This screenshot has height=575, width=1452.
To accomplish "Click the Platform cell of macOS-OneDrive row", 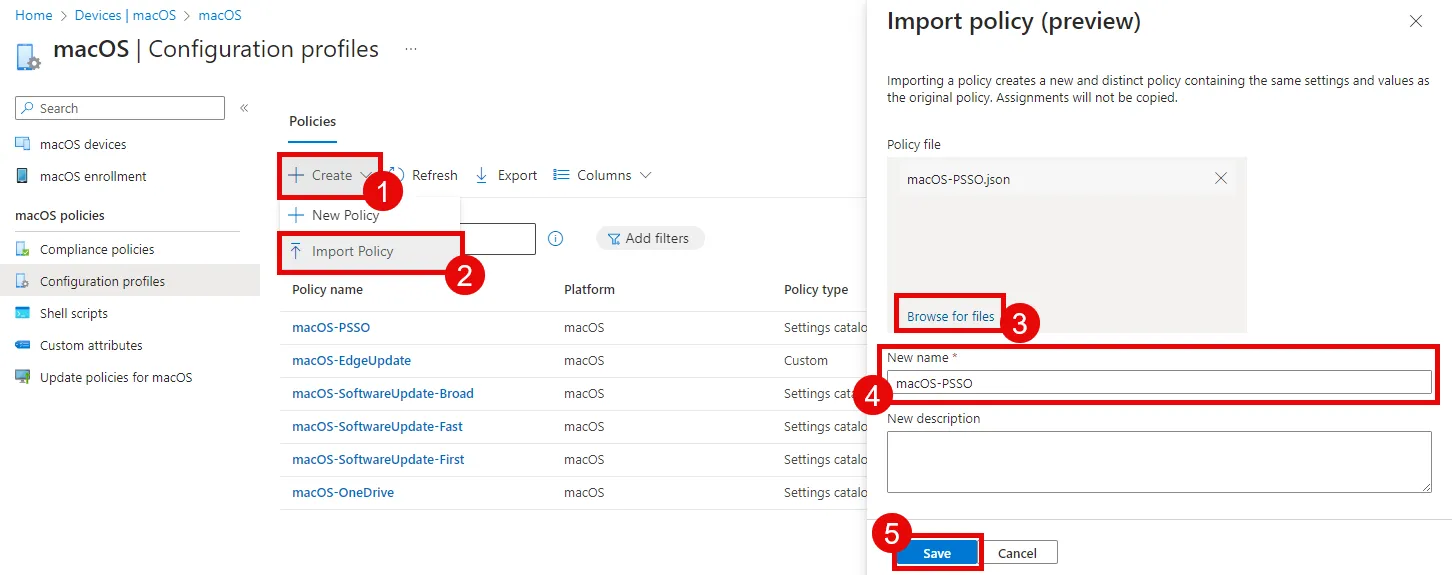I will (584, 492).
